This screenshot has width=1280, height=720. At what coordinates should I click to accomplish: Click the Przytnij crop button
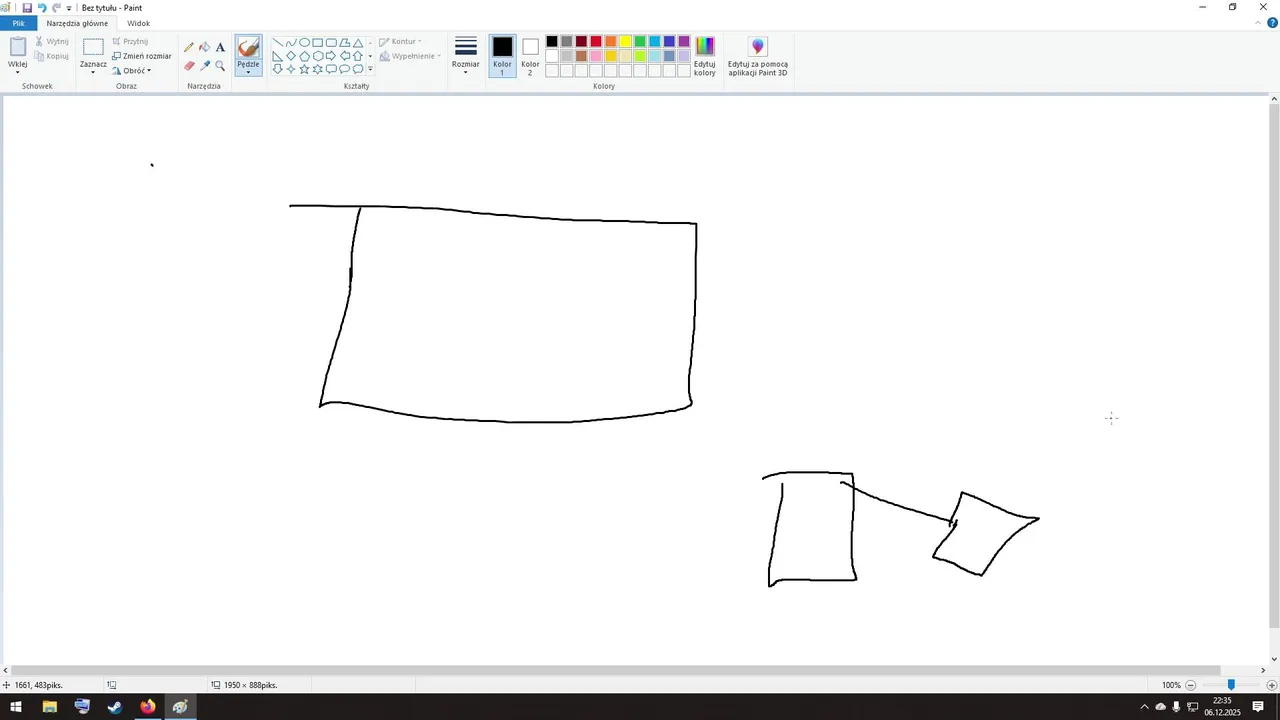[x=130, y=42]
